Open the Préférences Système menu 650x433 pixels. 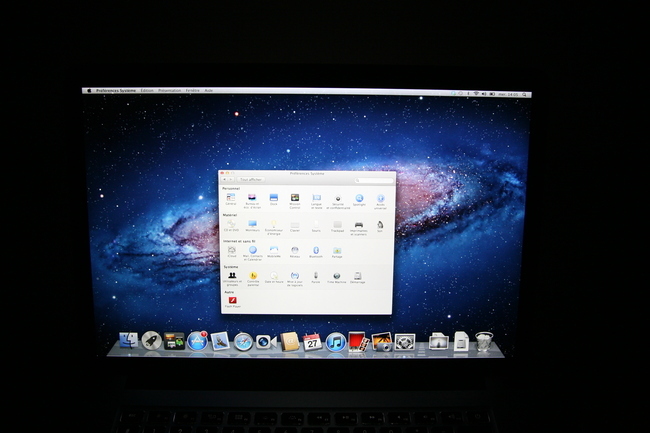coord(116,90)
